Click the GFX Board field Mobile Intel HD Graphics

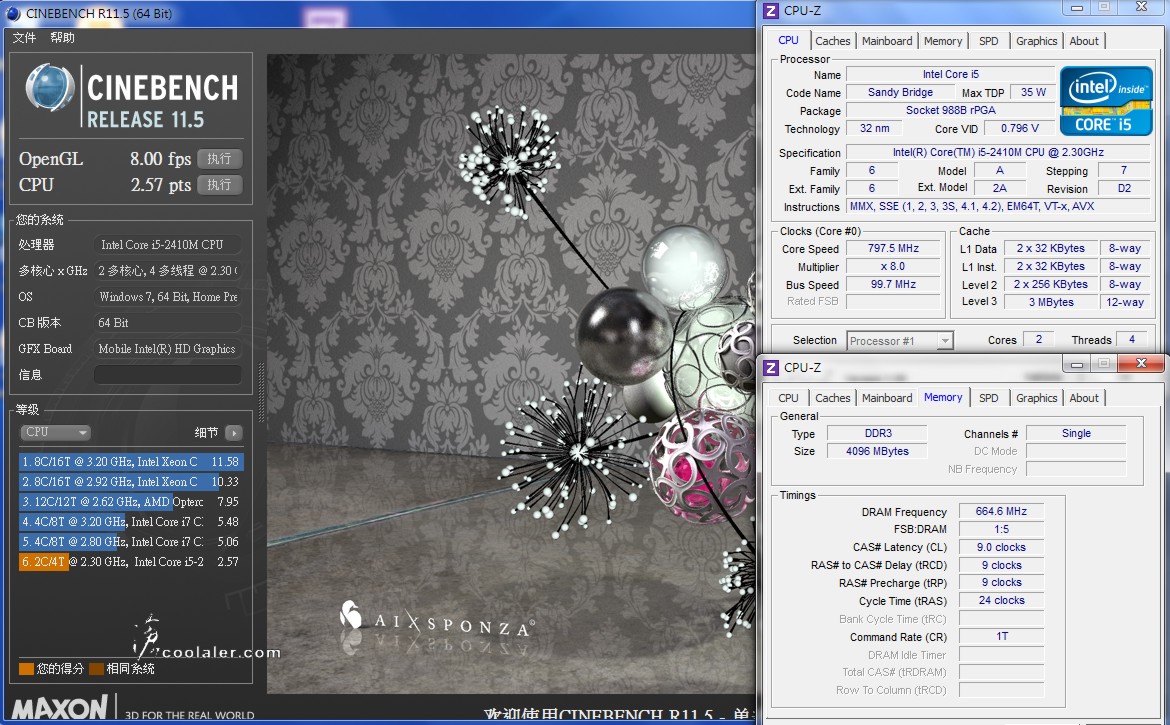click(168, 348)
